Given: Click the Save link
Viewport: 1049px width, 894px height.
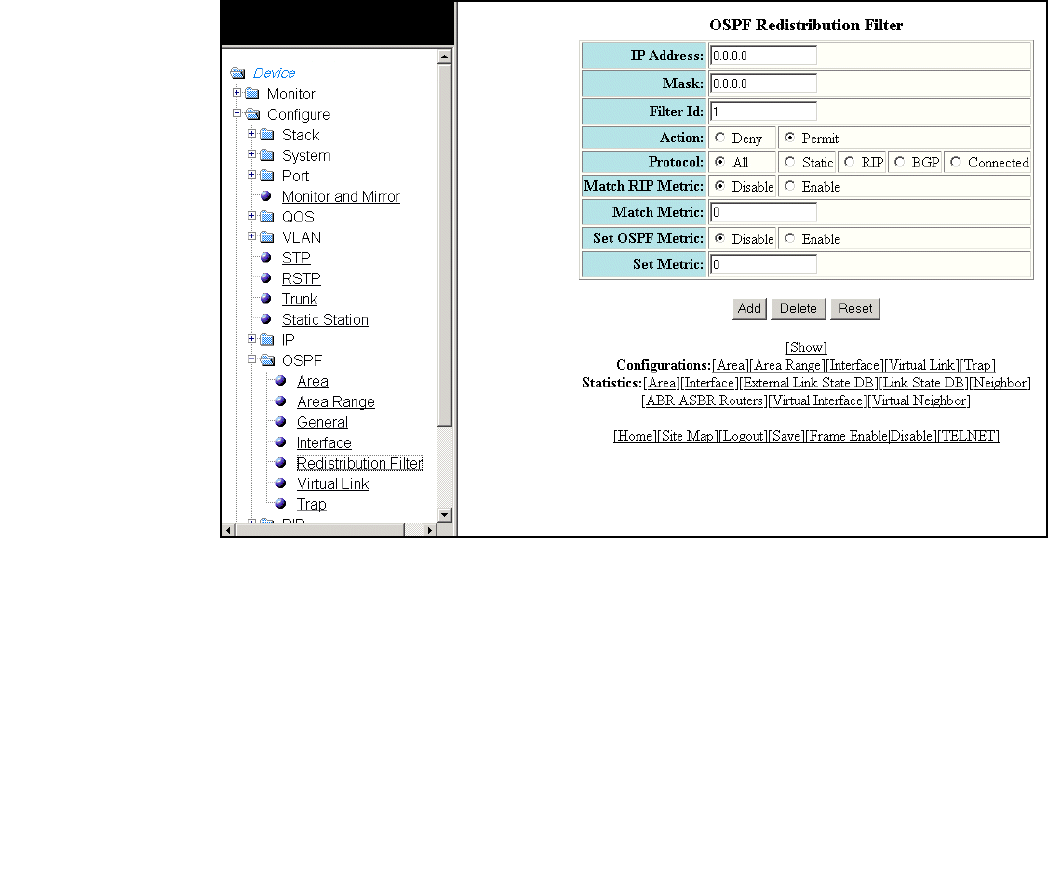Looking at the screenshot, I should [x=786, y=436].
